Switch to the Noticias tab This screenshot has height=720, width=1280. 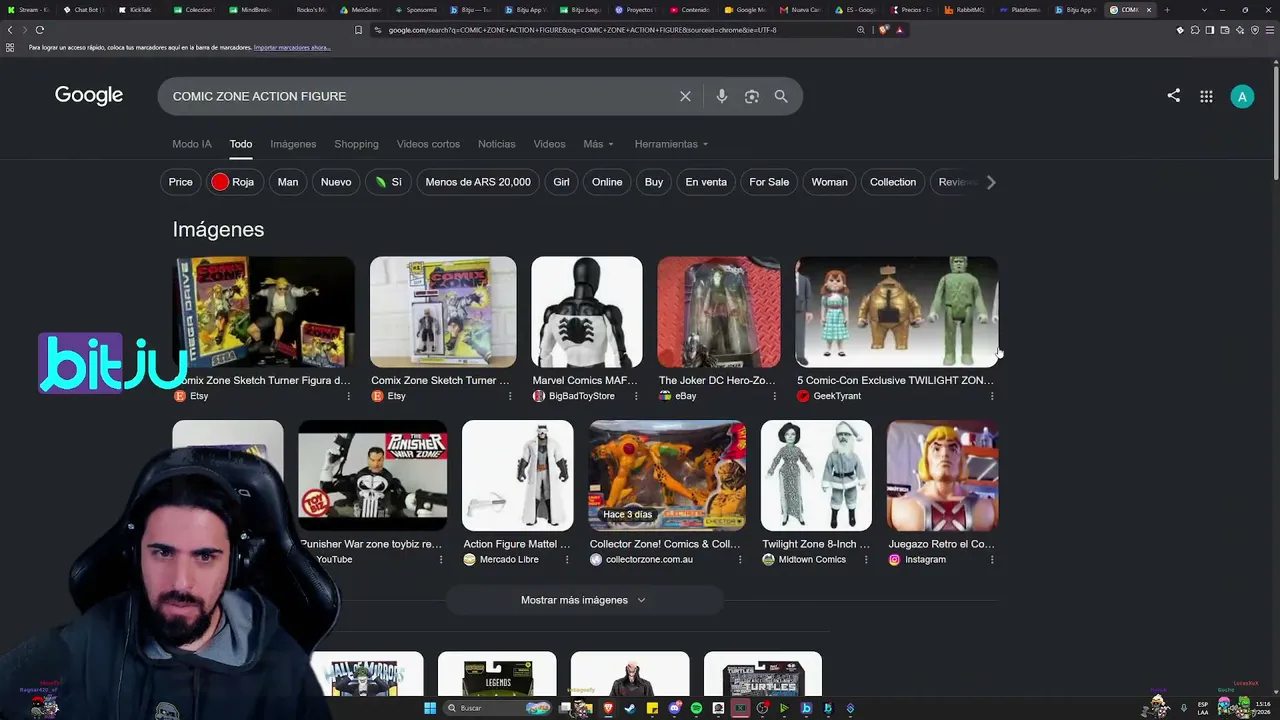(497, 144)
